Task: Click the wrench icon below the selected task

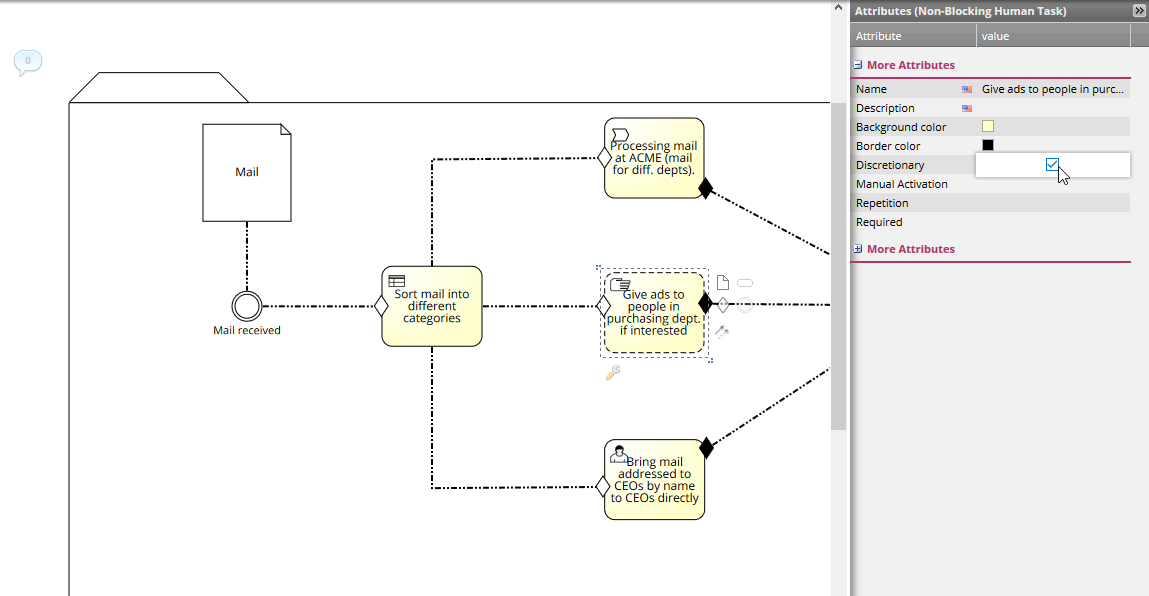Action: (x=613, y=373)
